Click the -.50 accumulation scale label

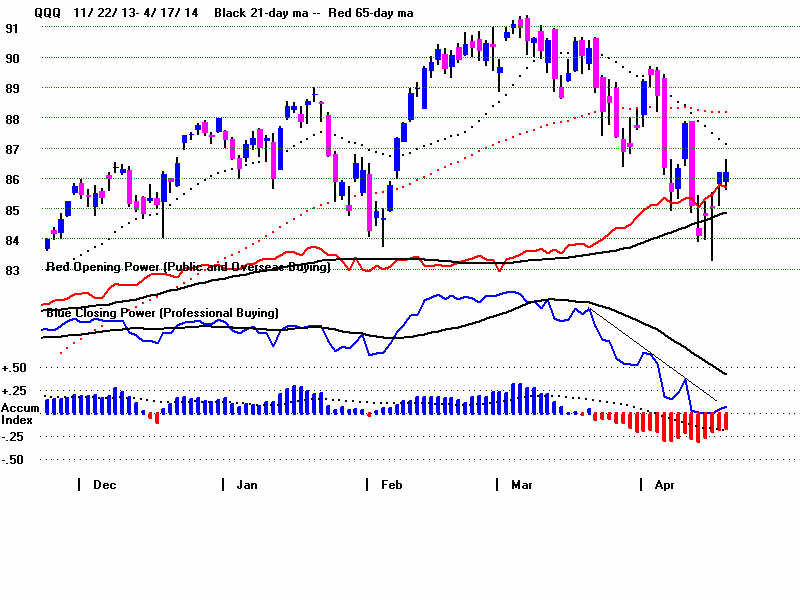tap(14, 460)
